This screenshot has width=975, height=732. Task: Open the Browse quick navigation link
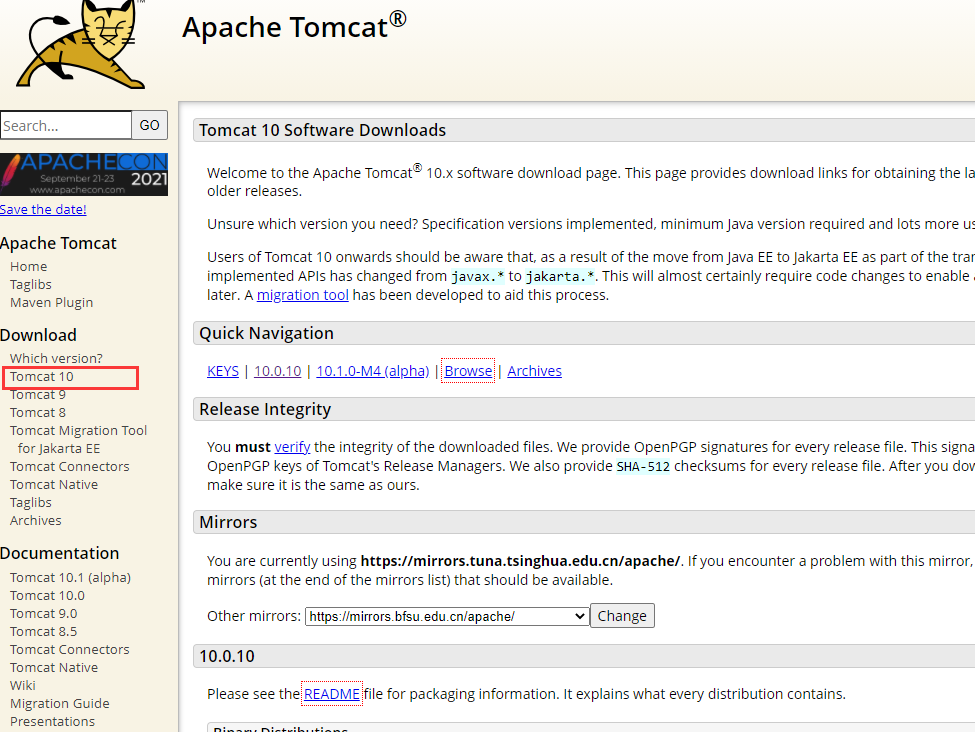[x=468, y=371]
